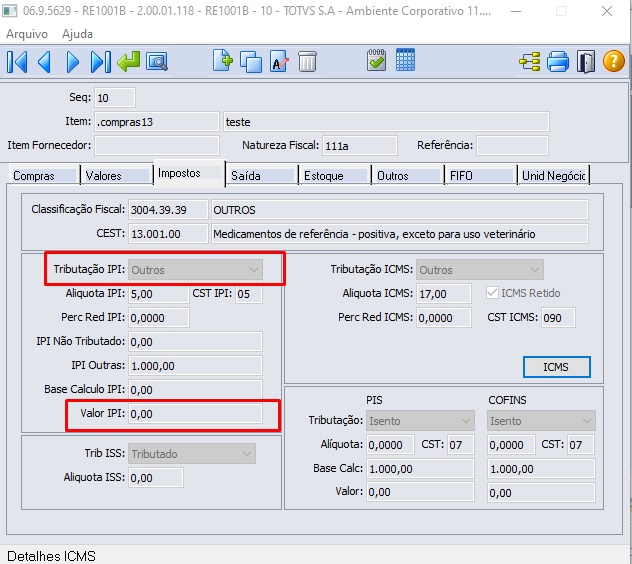Select the Impostos tab
The width and height of the screenshot is (632, 564).
pyautogui.click(x=189, y=173)
